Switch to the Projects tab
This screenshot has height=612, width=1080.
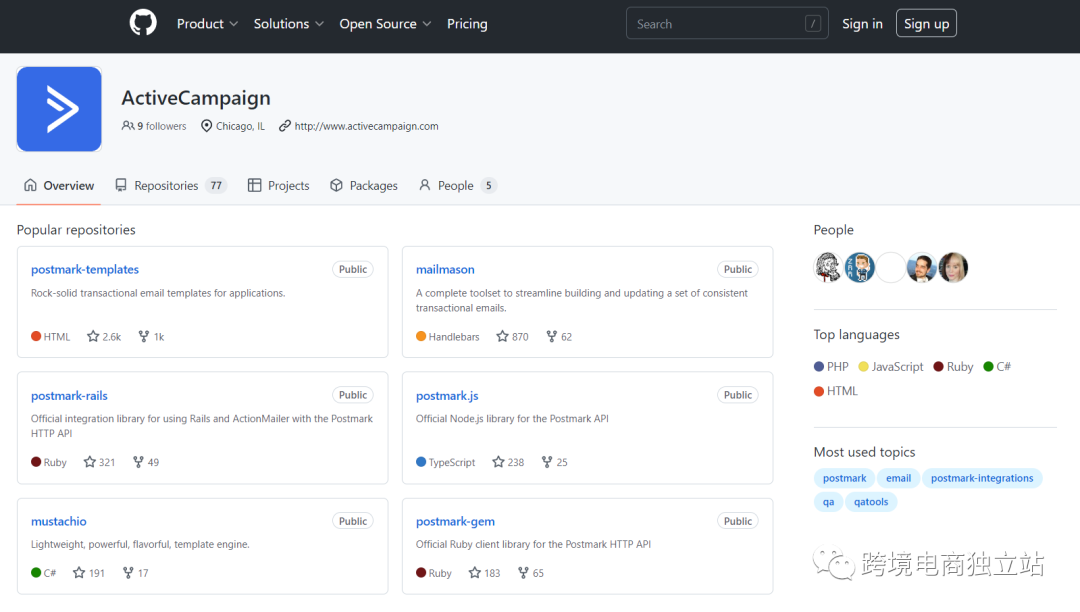click(x=279, y=185)
